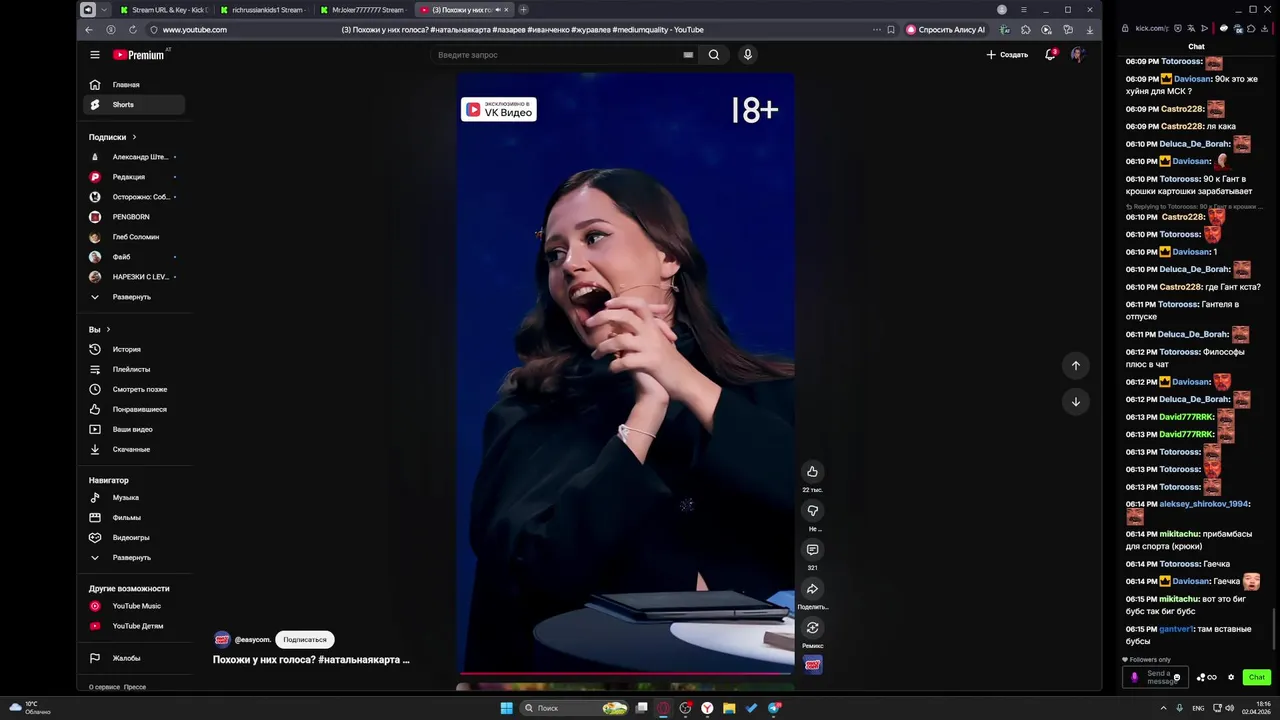This screenshot has height=720, width=1280.
Task: Click Подписаться subscribe button
Action: pos(305,639)
